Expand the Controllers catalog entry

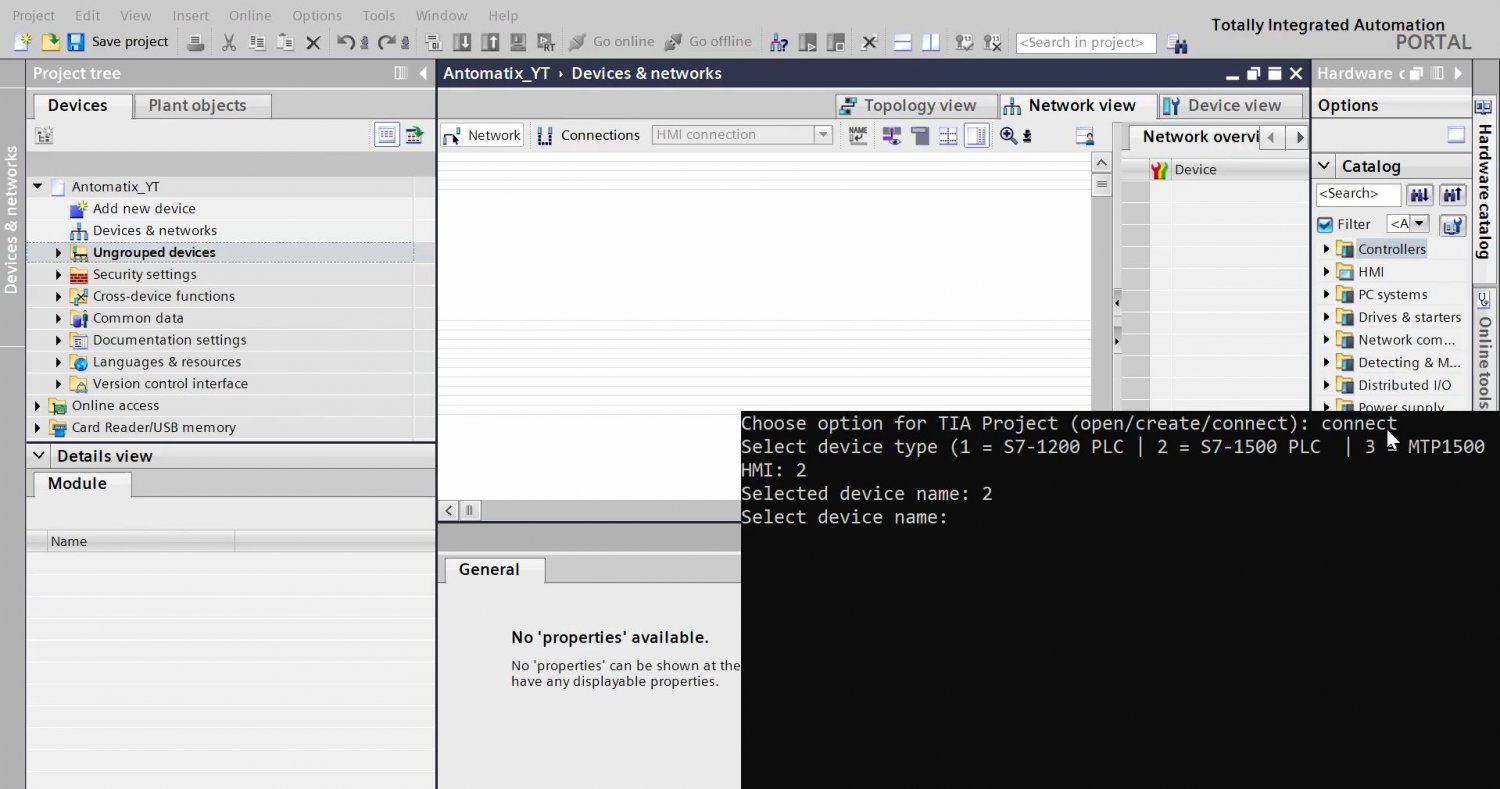point(1326,248)
